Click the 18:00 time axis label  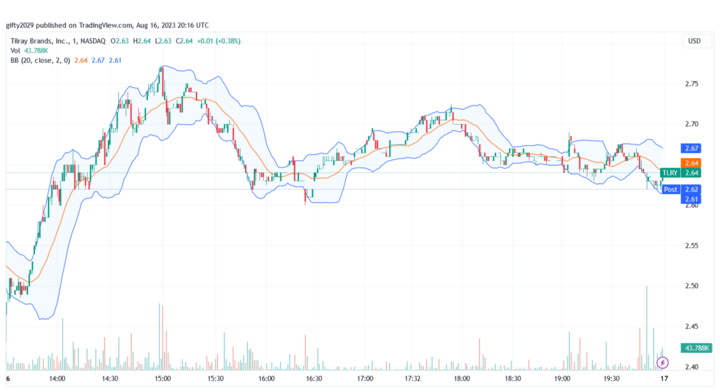462,379
